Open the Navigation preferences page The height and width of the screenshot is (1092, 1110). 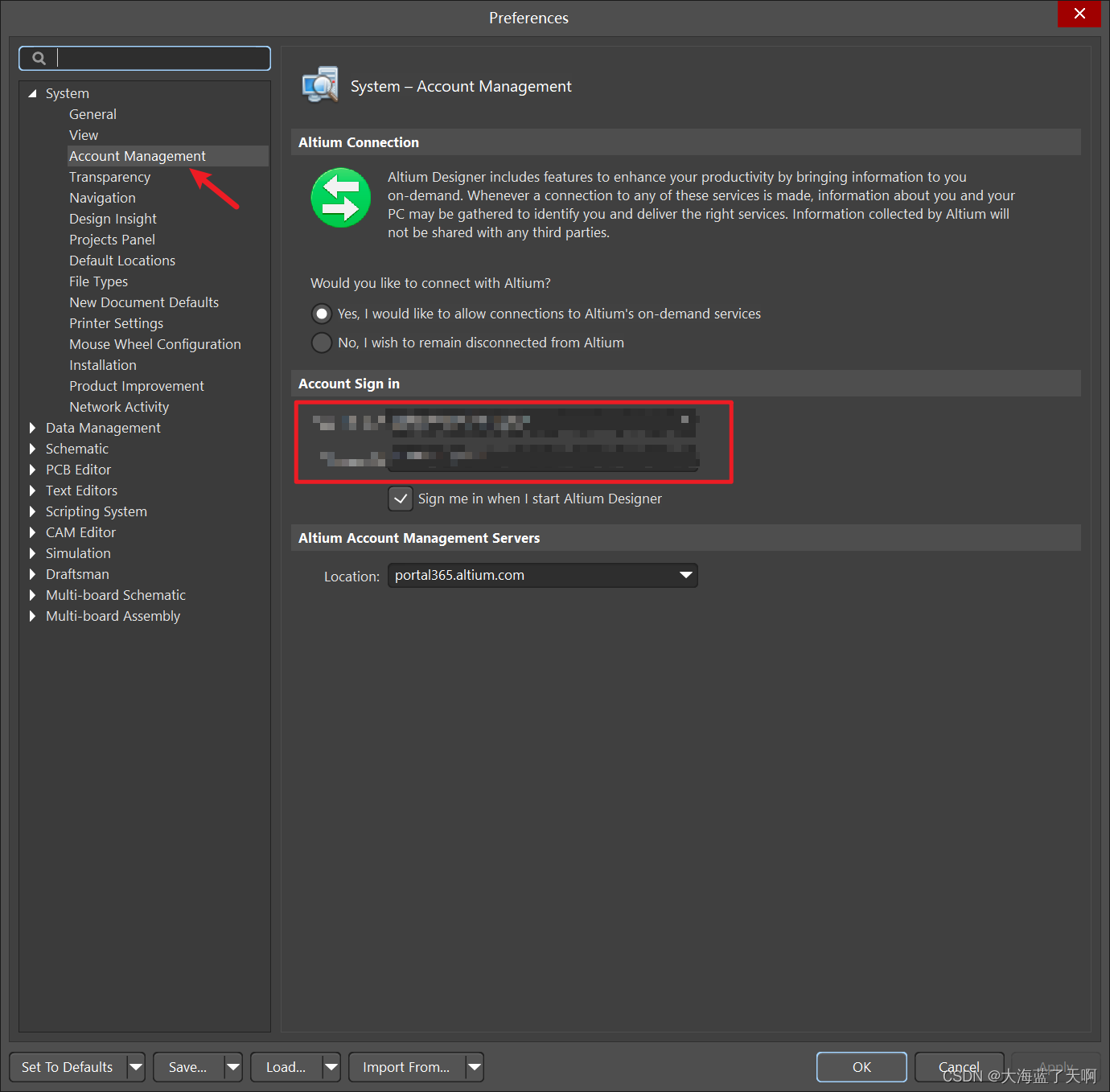click(102, 198)
